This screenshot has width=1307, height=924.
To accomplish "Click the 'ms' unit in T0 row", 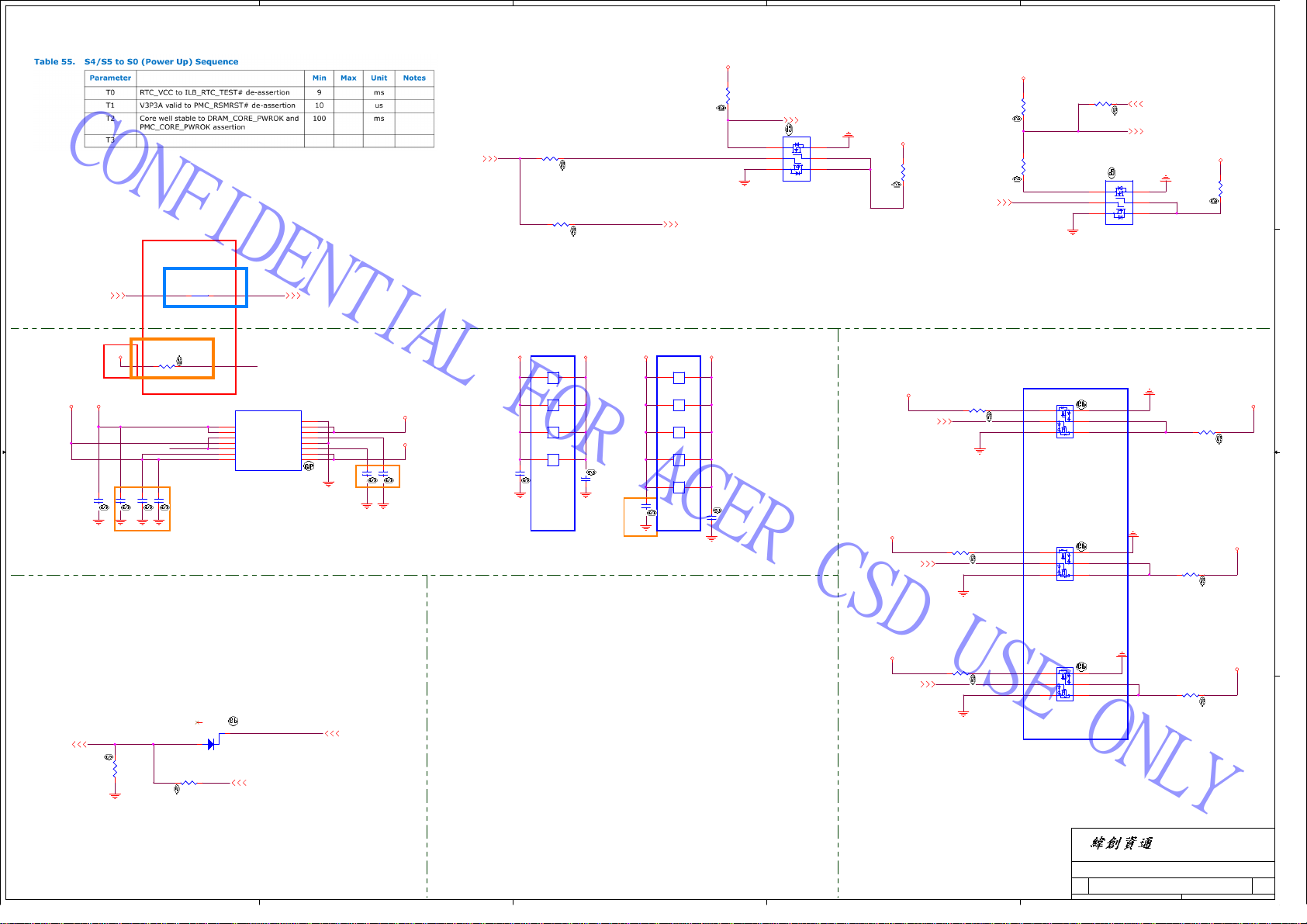I will point(379,92).
